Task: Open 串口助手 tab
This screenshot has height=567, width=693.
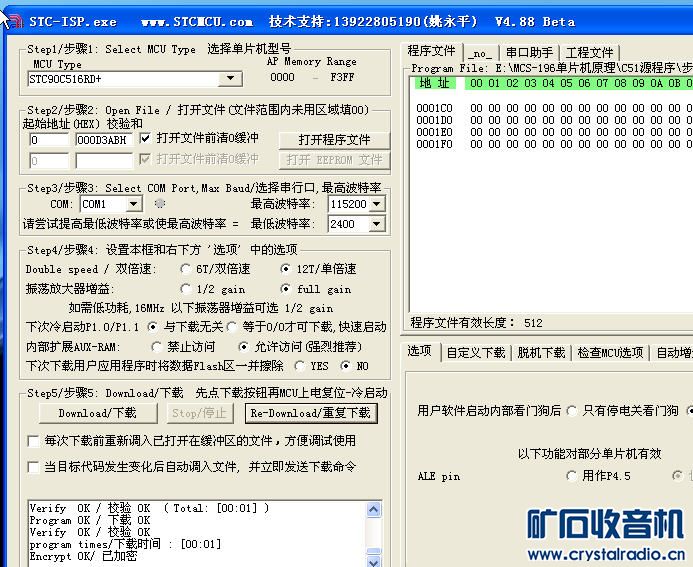Action: (x=529, y=53)
